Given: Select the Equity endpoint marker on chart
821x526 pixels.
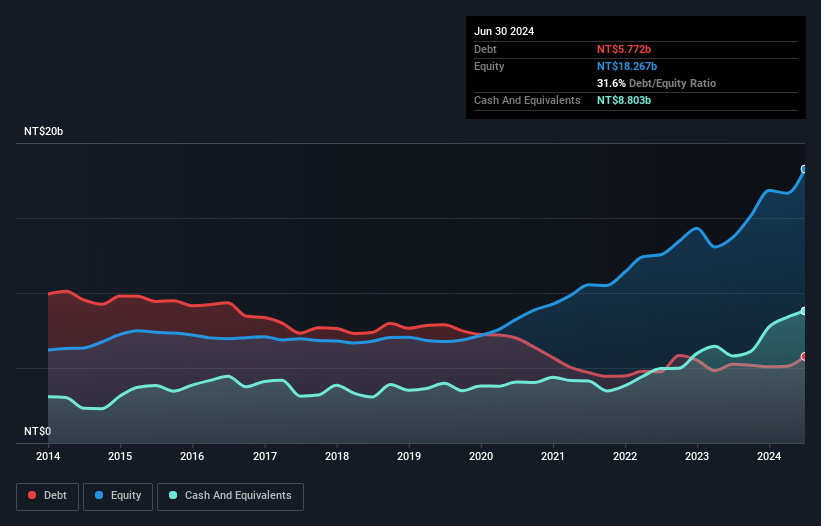Looking at the screenshot, I should (x=804, y=169).
